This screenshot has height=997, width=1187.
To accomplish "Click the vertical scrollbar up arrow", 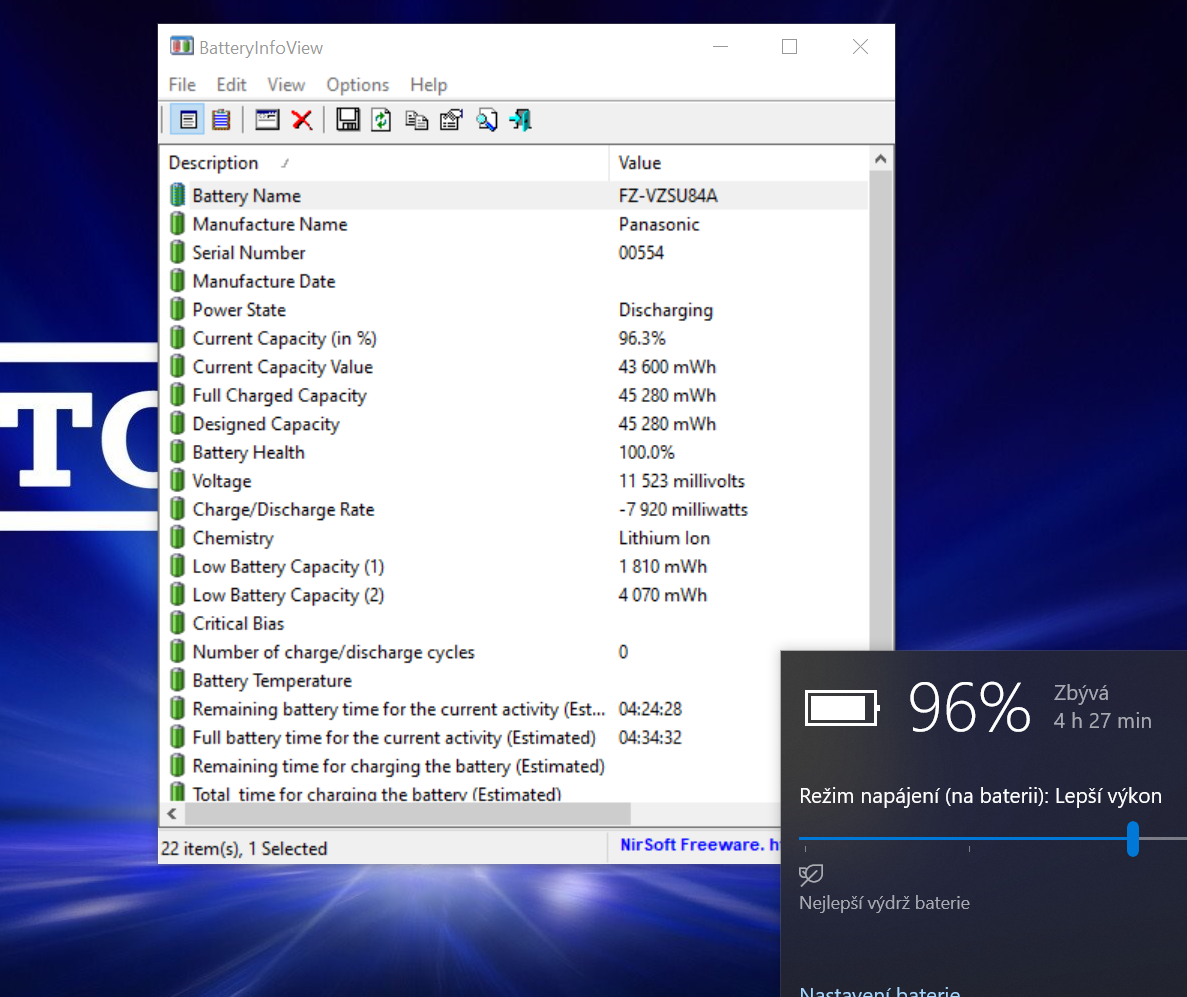I will pos(881,160).
